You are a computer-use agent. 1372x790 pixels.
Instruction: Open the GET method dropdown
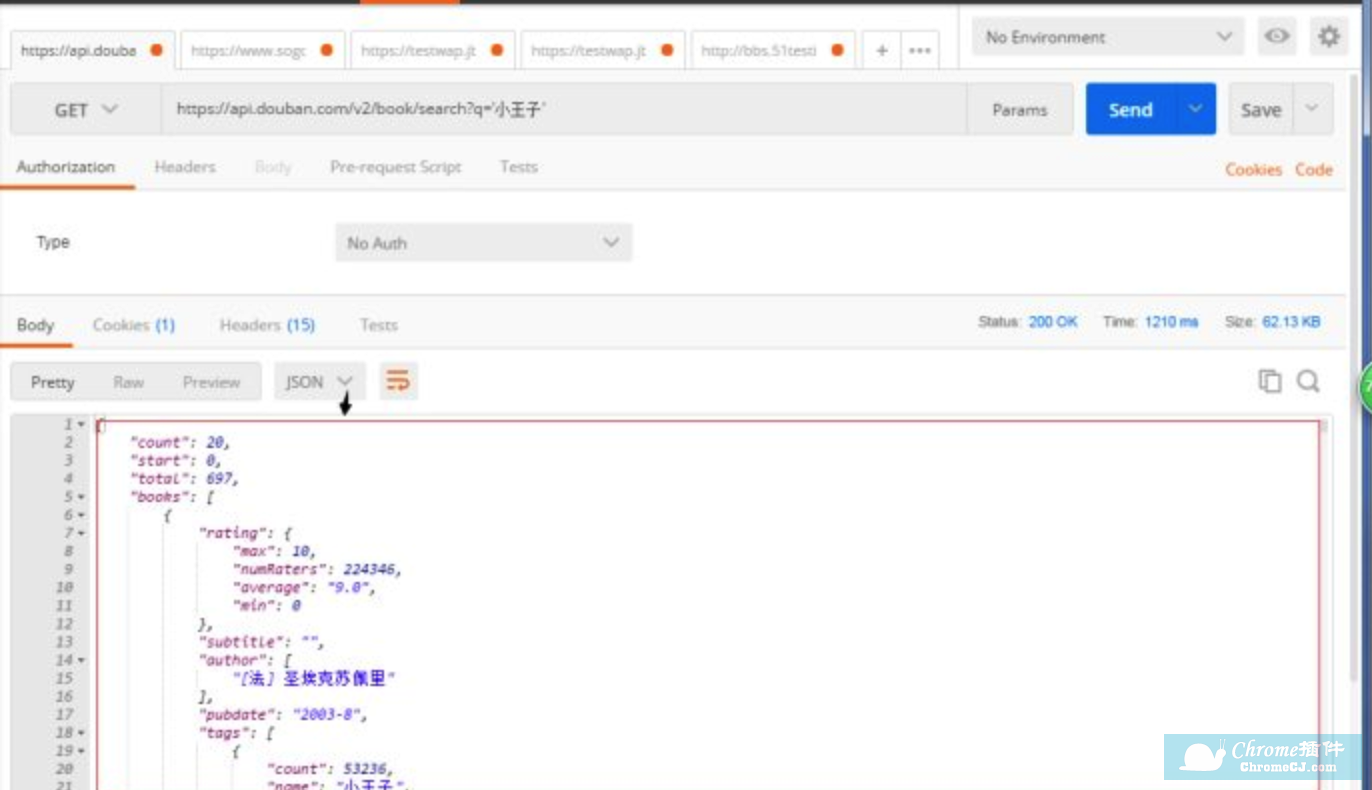(x=86, y=110)
